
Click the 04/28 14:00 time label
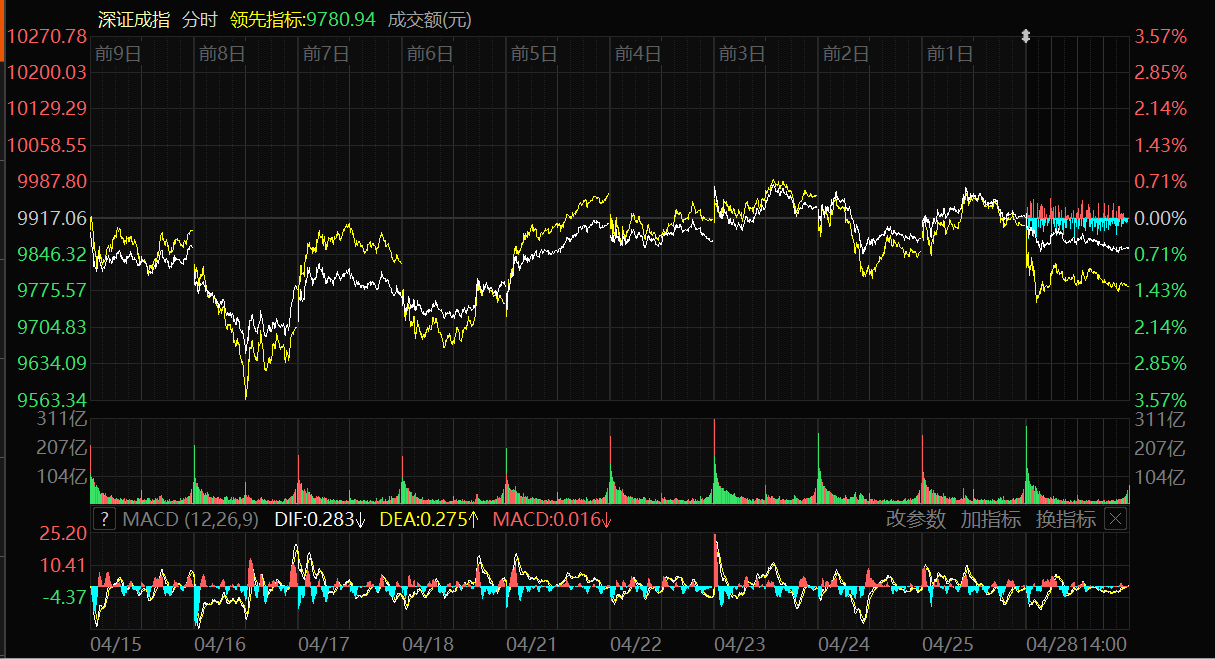point(1075,643)
